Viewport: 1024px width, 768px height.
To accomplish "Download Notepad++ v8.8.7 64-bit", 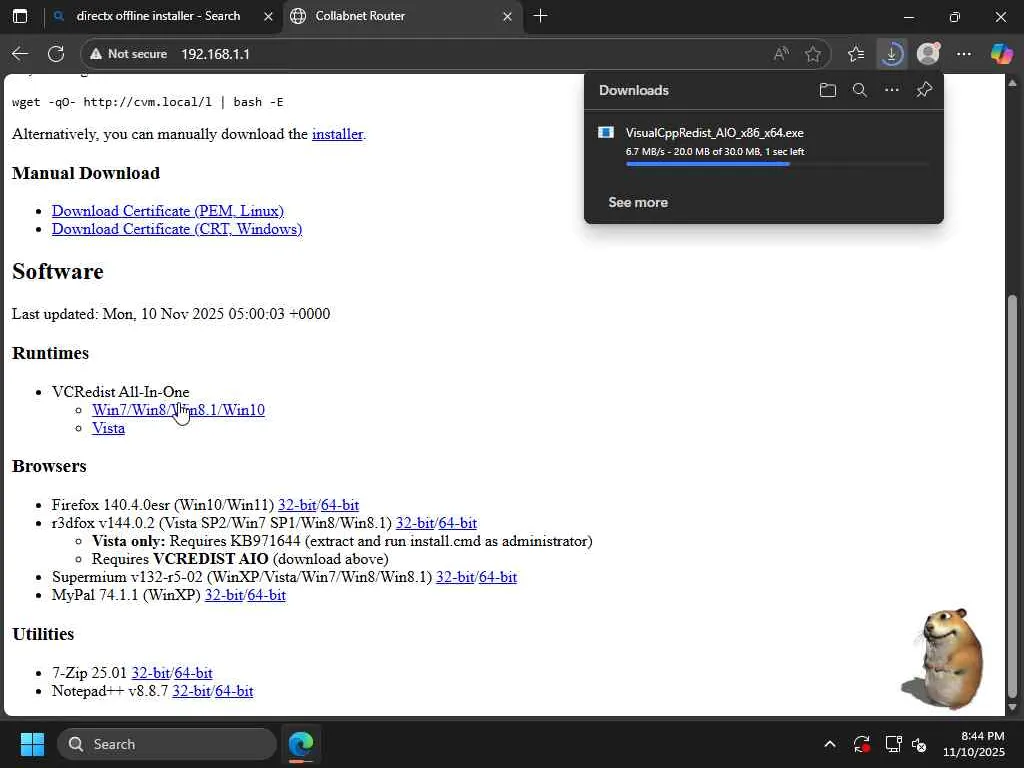I will click(234, 692).
